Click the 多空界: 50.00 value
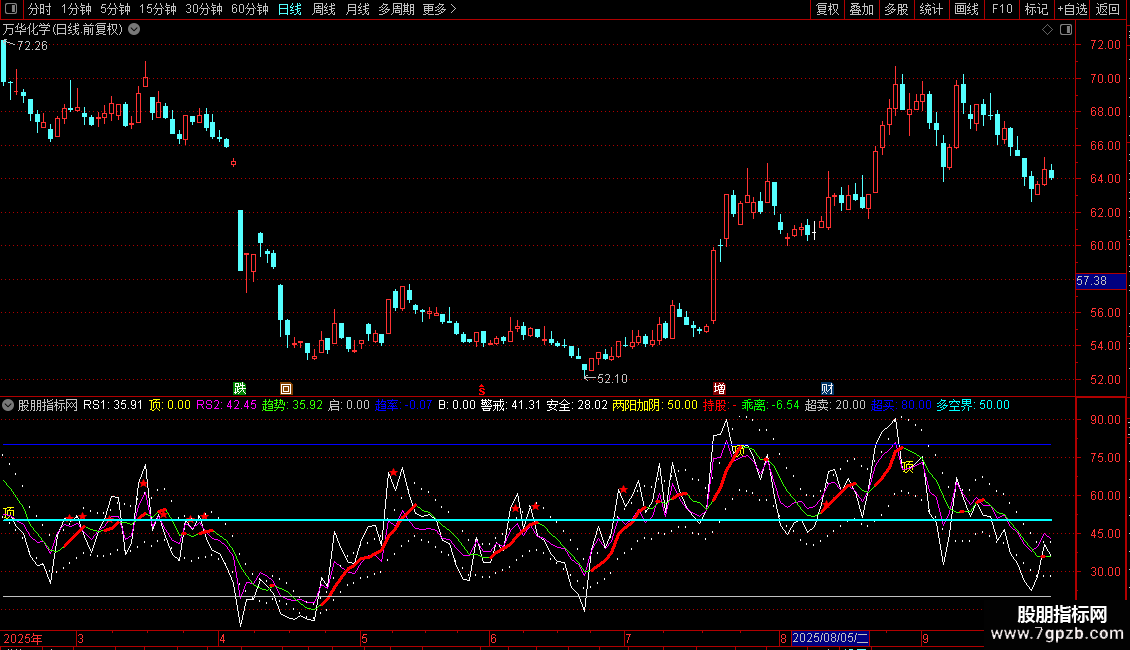1130x650 pixels. tap(973, 406)
